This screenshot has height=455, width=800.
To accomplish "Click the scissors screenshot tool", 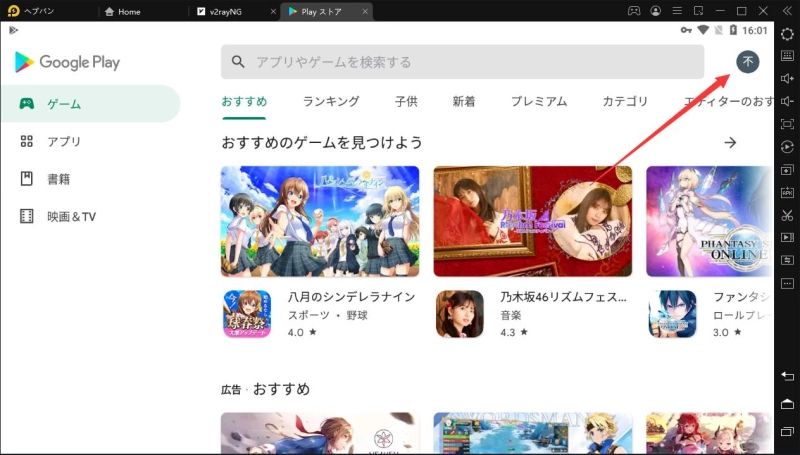I will [787, 214].
